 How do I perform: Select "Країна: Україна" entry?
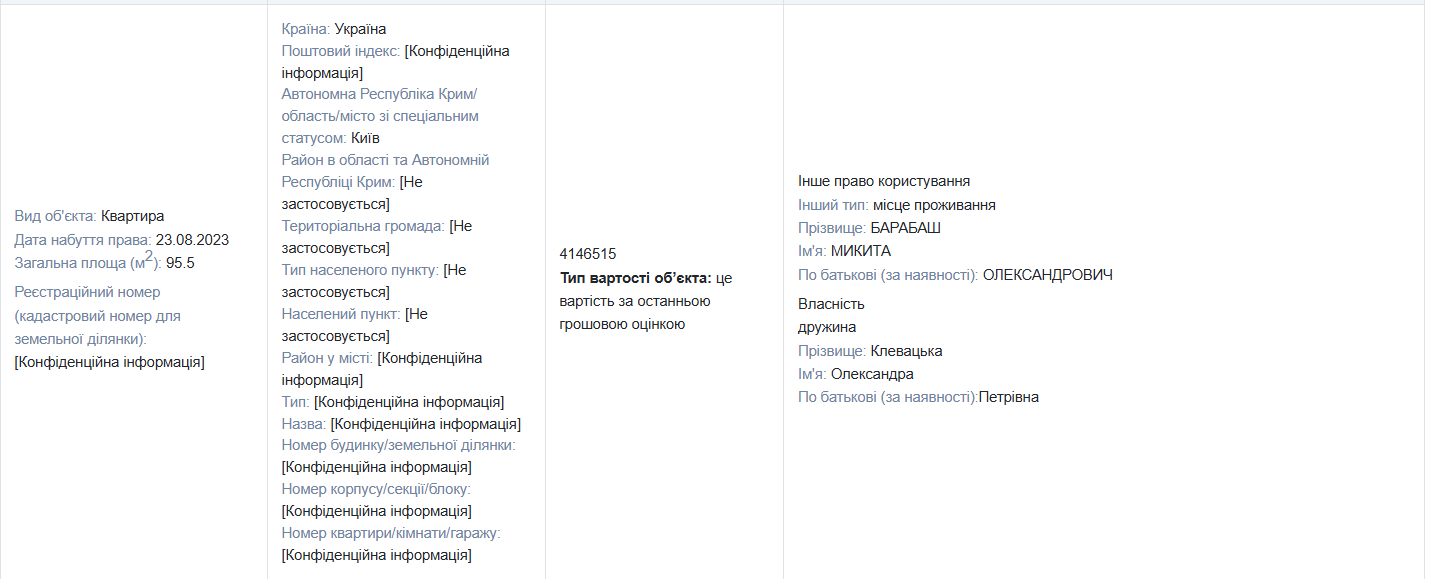334,28
